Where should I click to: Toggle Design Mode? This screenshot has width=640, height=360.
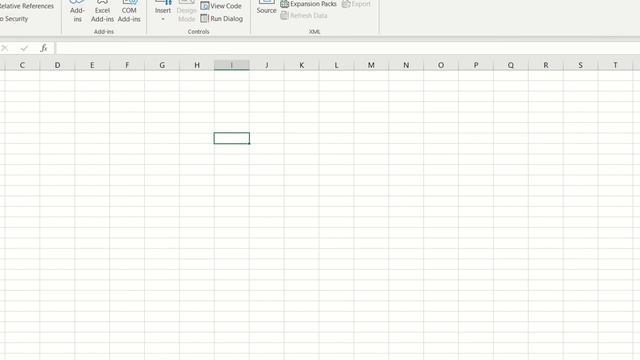(187, 11)
